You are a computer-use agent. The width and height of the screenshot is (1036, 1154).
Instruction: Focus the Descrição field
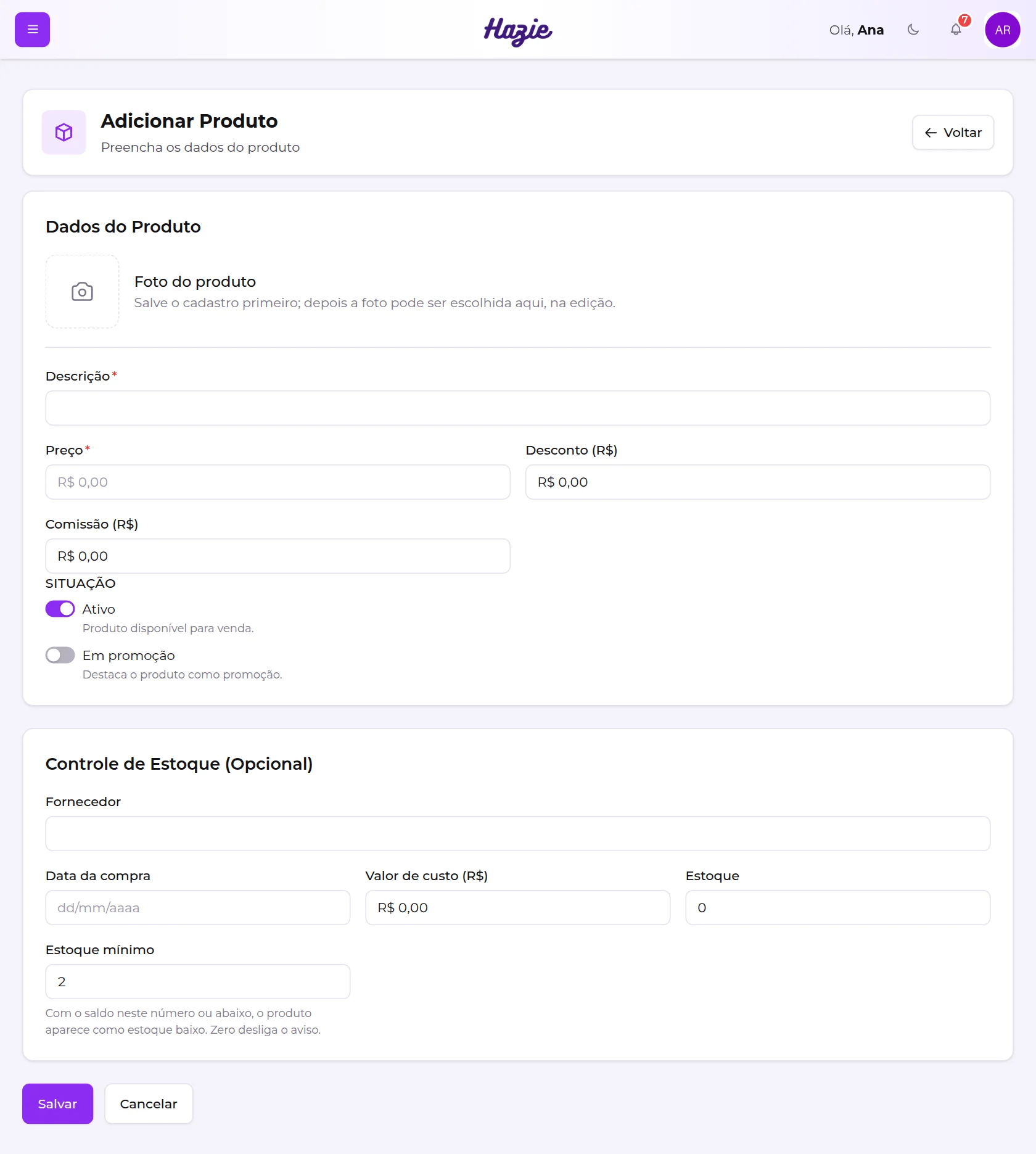(518, 408)
